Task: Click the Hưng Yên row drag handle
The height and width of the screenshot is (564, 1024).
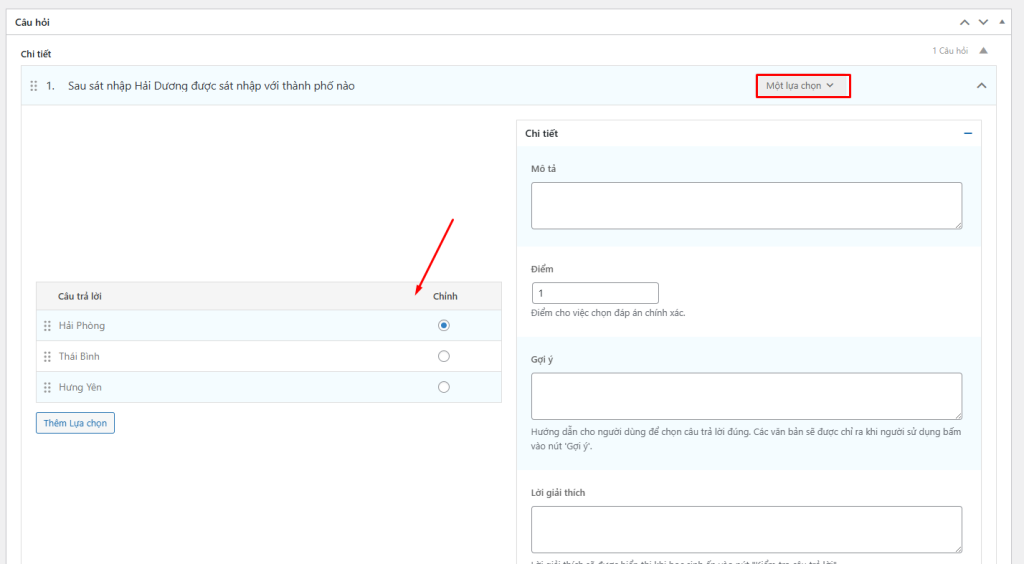Action: click(47, 388)
